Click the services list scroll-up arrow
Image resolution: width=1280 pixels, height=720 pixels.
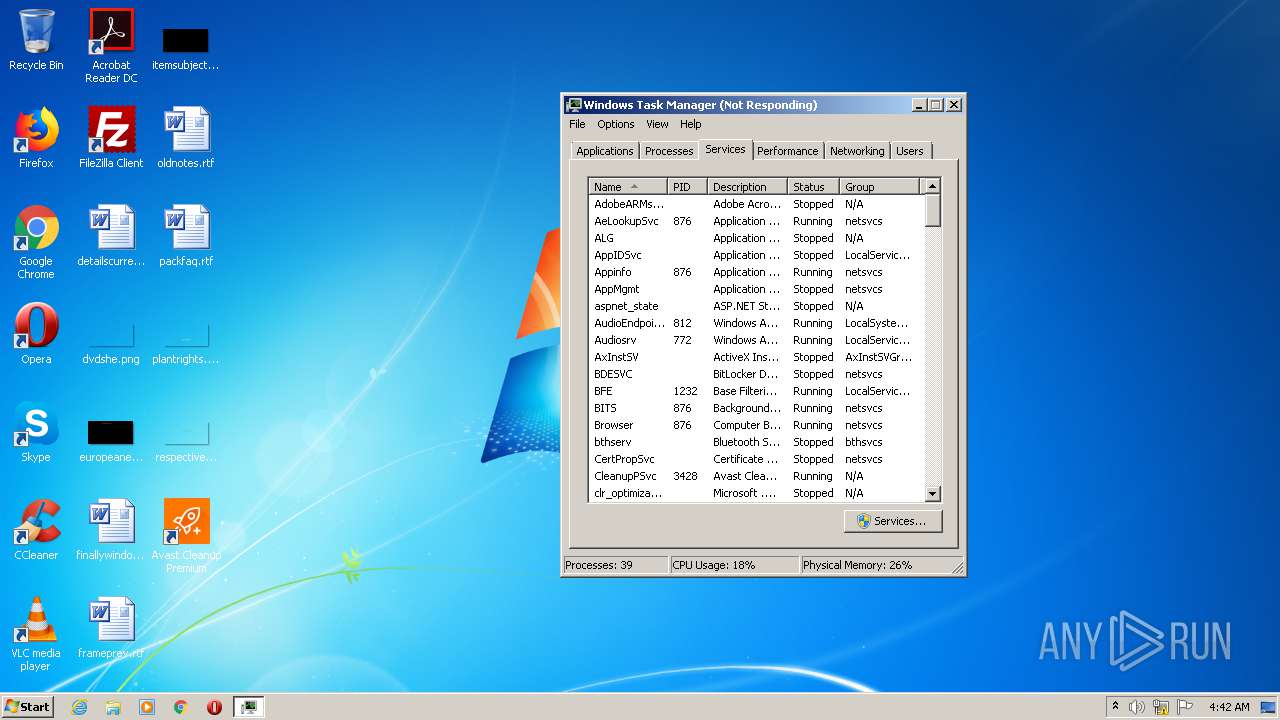[932, 186]
